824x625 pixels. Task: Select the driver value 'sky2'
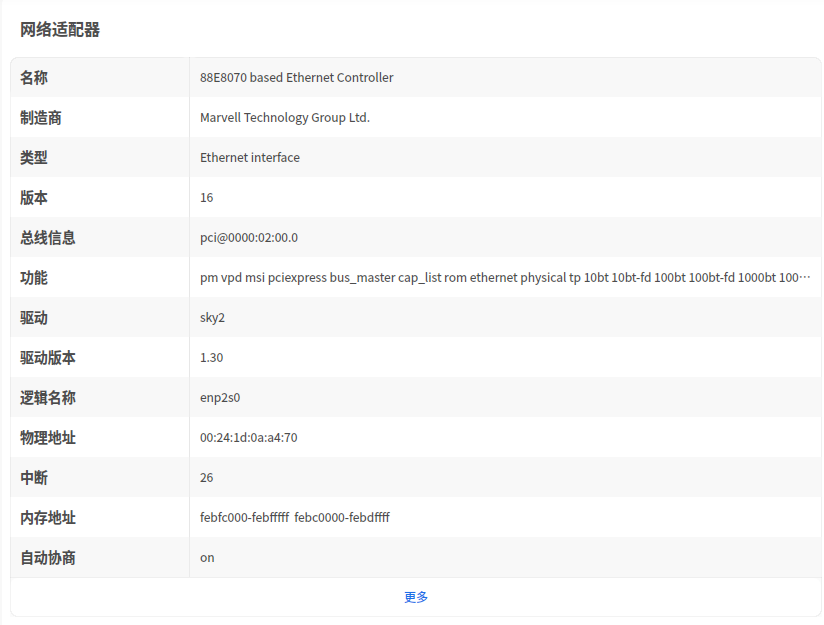point(212,318)
